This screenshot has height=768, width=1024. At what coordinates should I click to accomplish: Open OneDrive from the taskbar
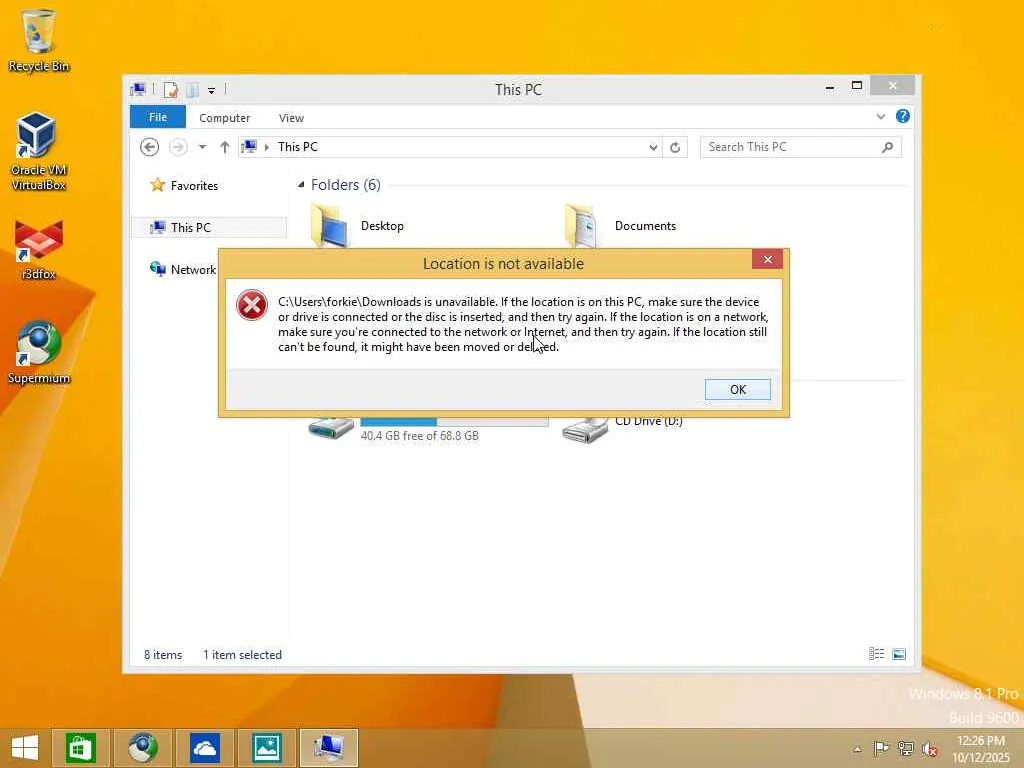point(204,748)
